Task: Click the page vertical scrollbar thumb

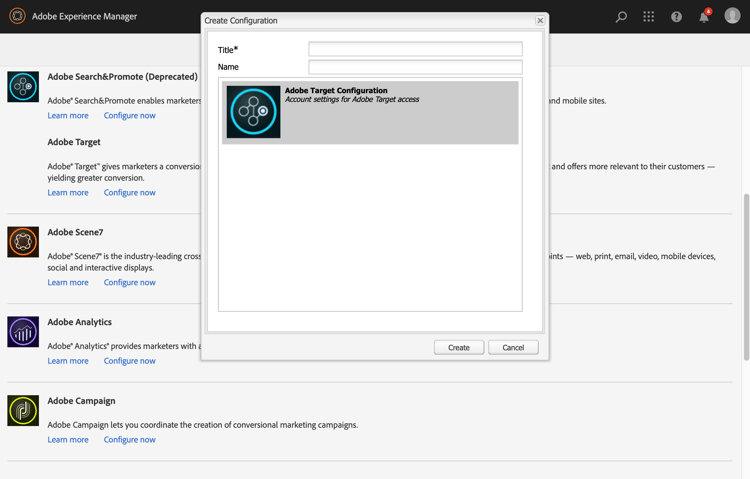Action: click(x=746, y=277)
